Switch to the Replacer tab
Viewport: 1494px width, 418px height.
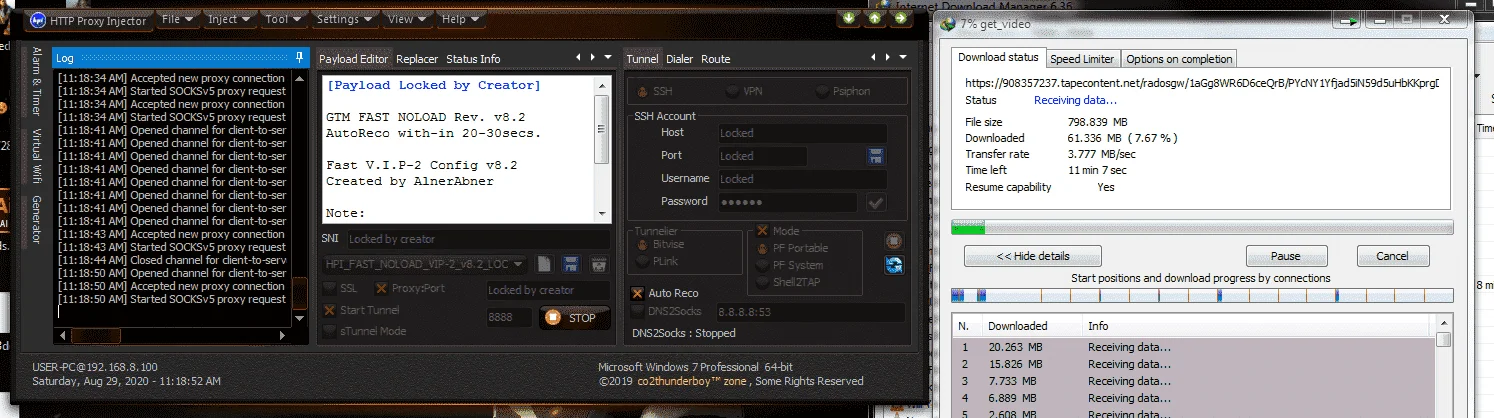coord(417,59)
